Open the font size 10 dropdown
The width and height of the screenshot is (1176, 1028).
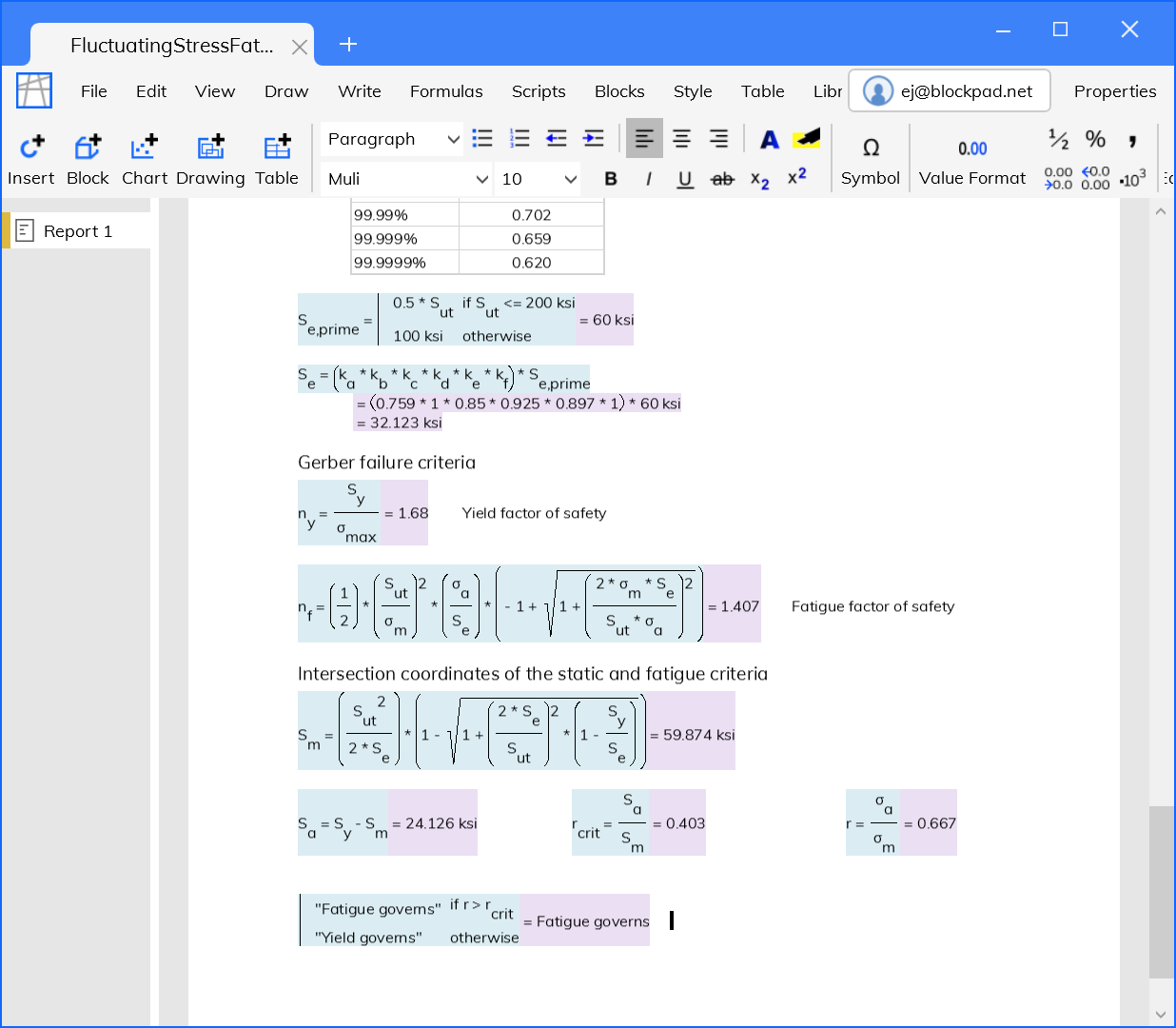[537, 178]
